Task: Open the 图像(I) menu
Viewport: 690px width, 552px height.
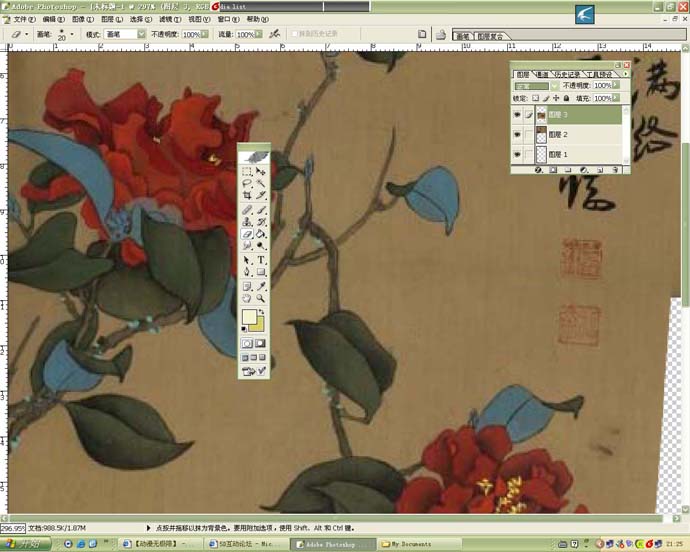Action: pyautogui.click(x=83, y=19)
